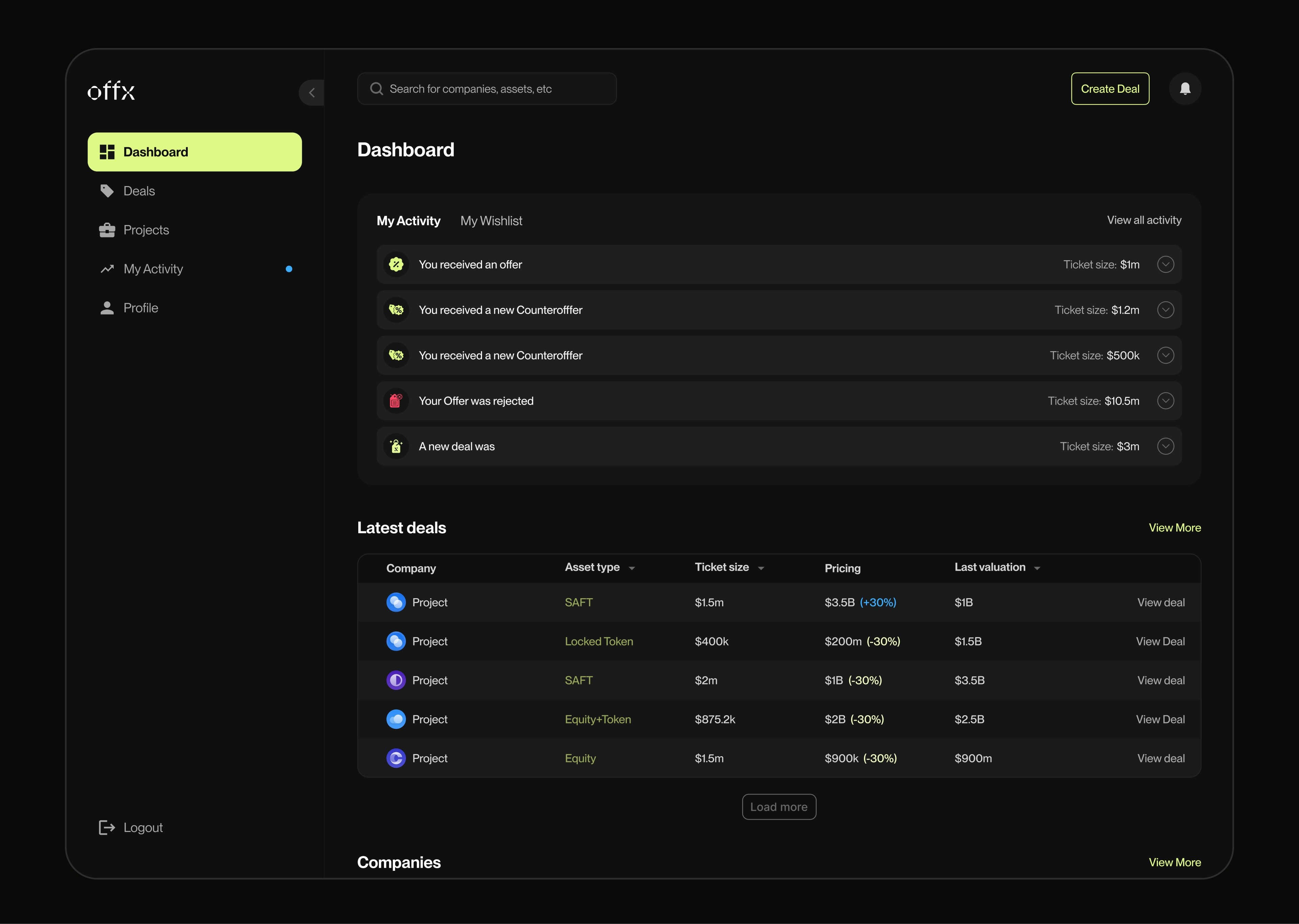This screenshot has height=924, width=1299.
Task: Switch to the My Wishlist tab
Action: click(x=491, y=221)
